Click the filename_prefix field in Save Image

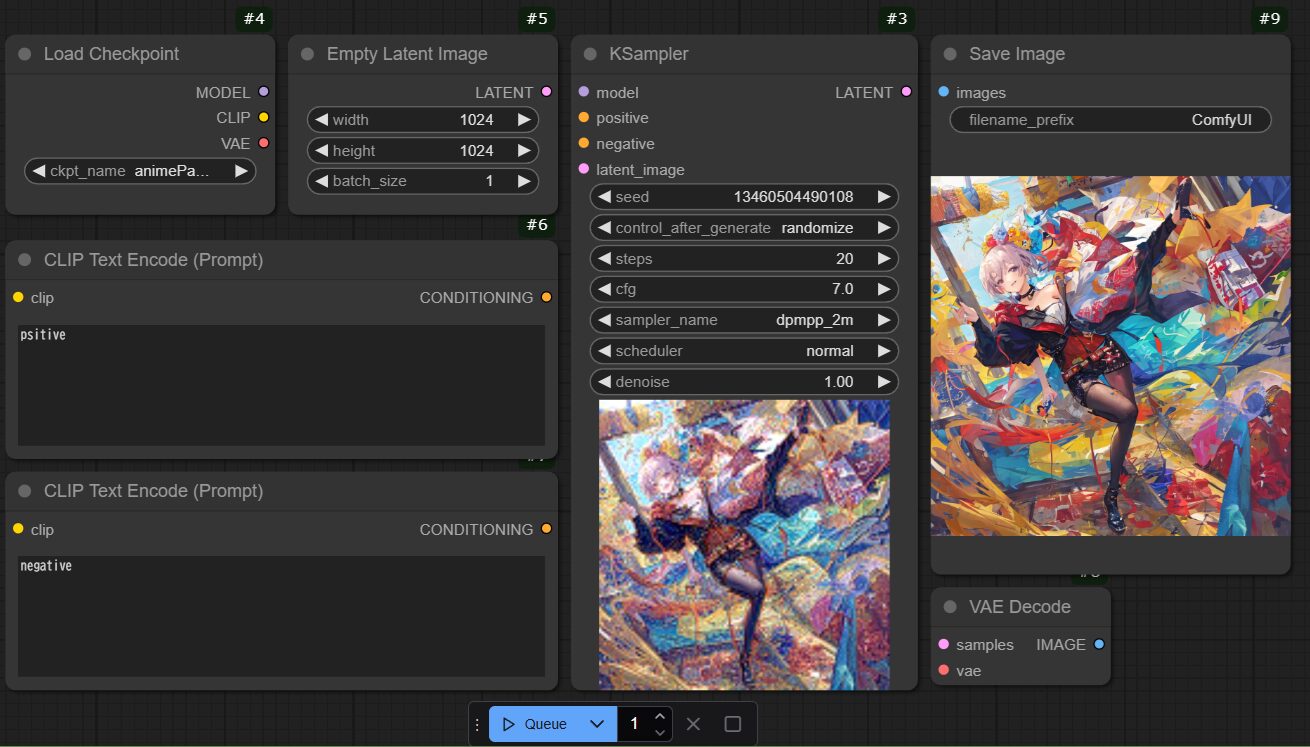click(x=1111, y=120)
